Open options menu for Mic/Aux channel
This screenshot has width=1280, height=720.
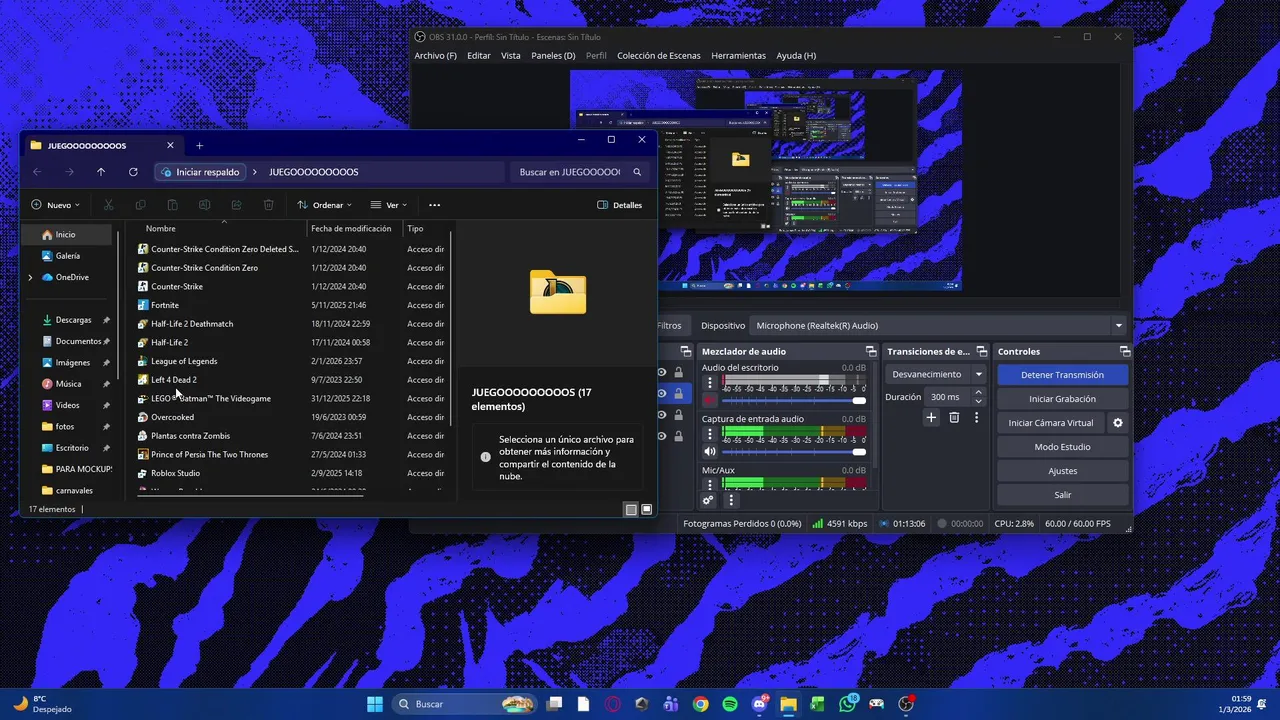coord(710,484)
